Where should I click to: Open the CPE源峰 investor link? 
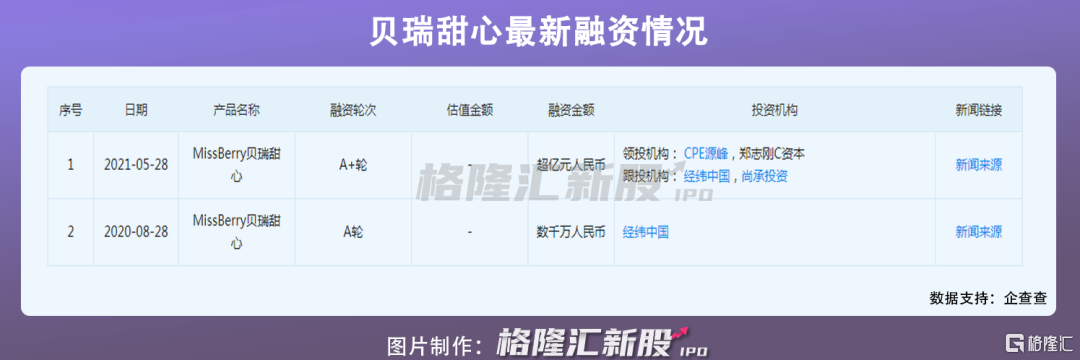click(x=706, y=153)
